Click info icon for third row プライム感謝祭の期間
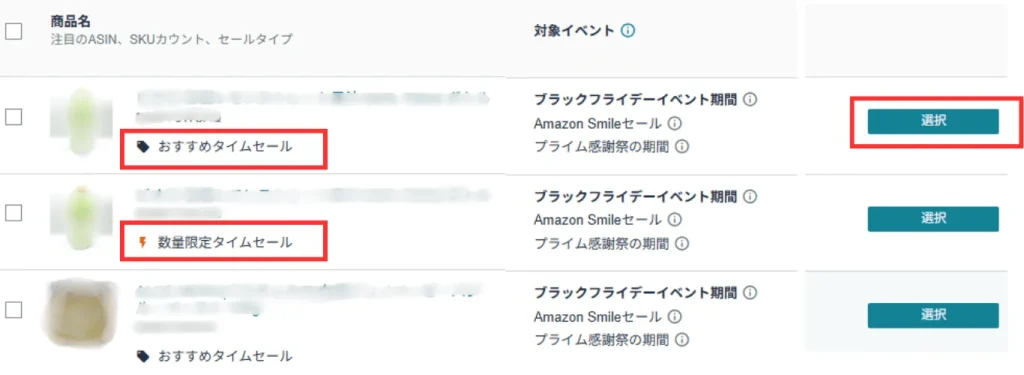Image resolution: width=1024 pixels, height=375 pixels. tap(682, 340)
